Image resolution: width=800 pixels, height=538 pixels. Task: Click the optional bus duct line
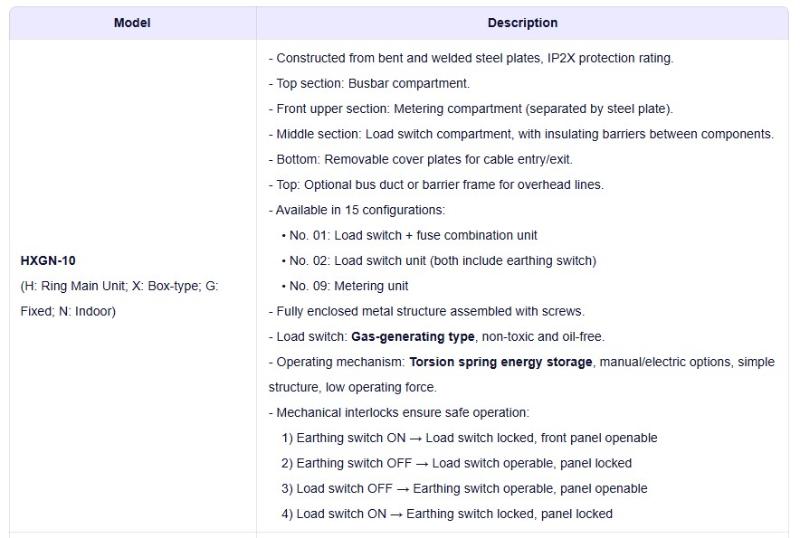click(x=436, y=185)
